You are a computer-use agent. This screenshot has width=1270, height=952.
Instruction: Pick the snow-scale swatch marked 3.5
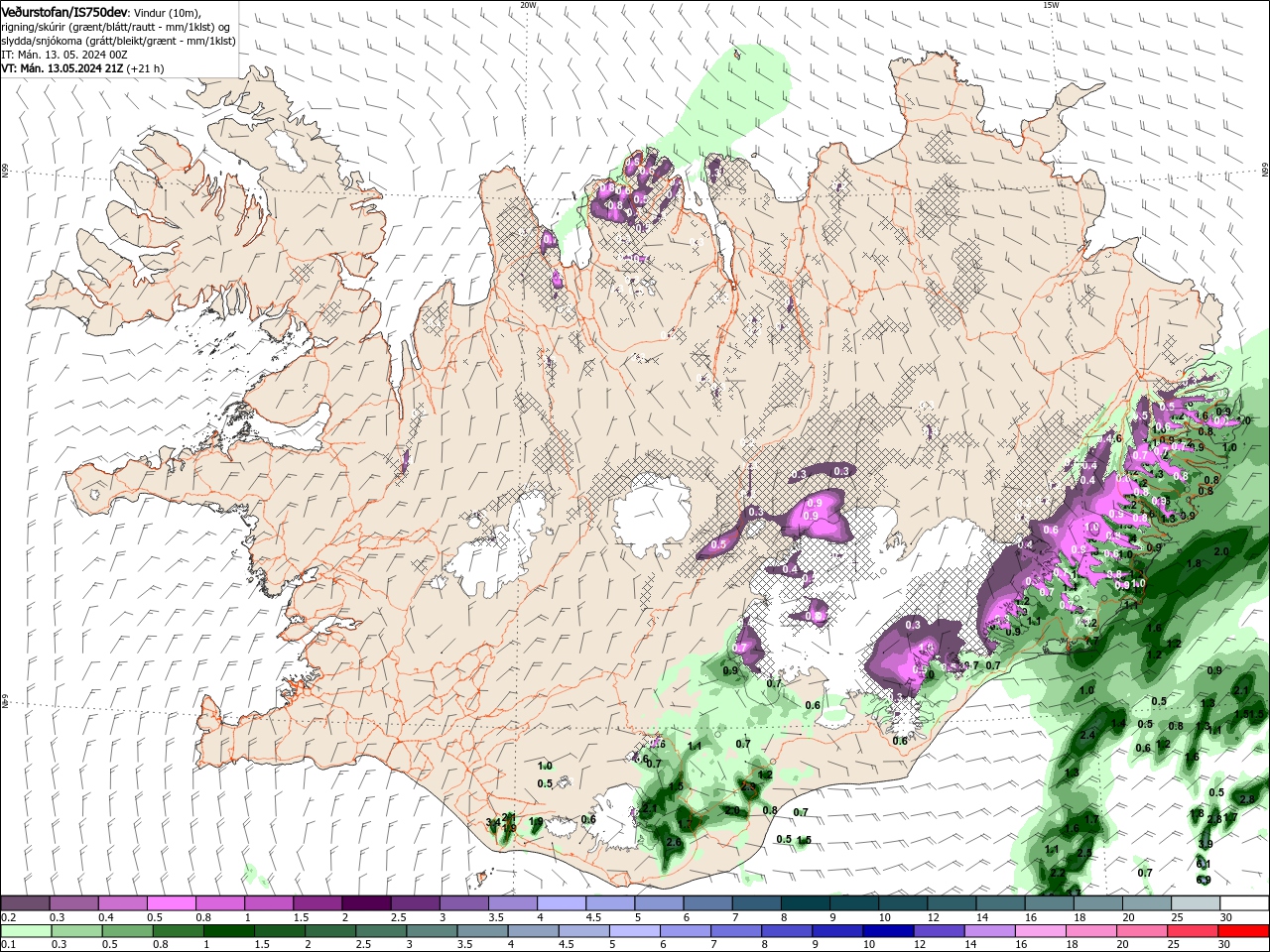click(512, 903)
